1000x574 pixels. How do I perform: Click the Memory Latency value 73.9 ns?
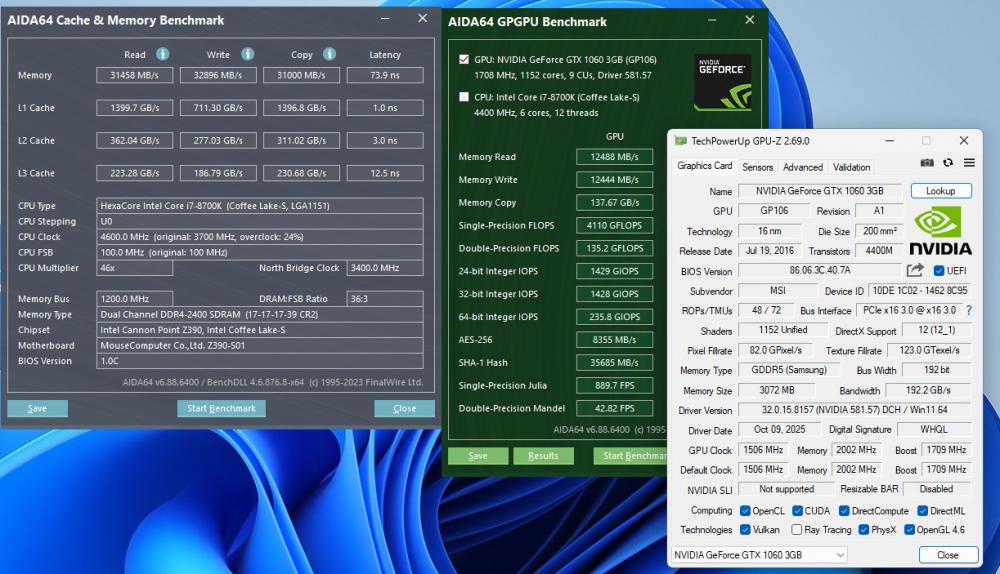click(x=385, y=75)
